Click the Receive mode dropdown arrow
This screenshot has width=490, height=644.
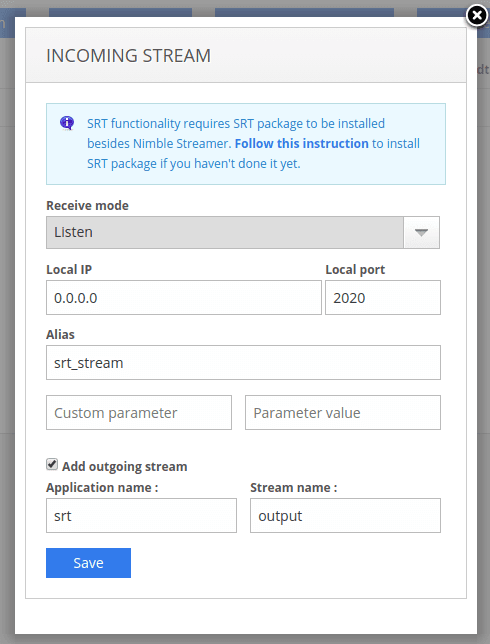[421, 232]
